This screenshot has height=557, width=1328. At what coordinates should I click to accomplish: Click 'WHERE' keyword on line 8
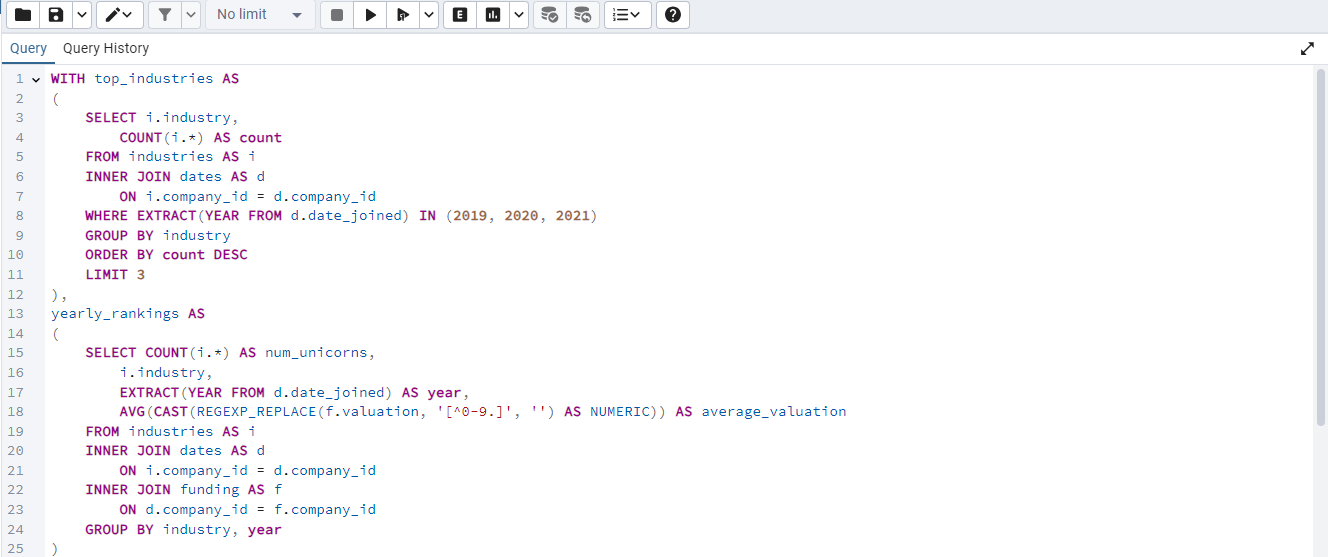pos(106,215)
